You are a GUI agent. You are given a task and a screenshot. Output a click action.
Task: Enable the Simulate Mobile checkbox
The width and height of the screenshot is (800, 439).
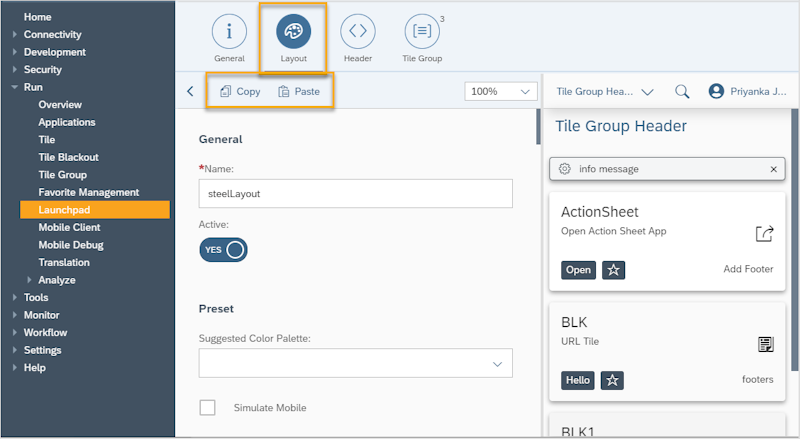208,407
